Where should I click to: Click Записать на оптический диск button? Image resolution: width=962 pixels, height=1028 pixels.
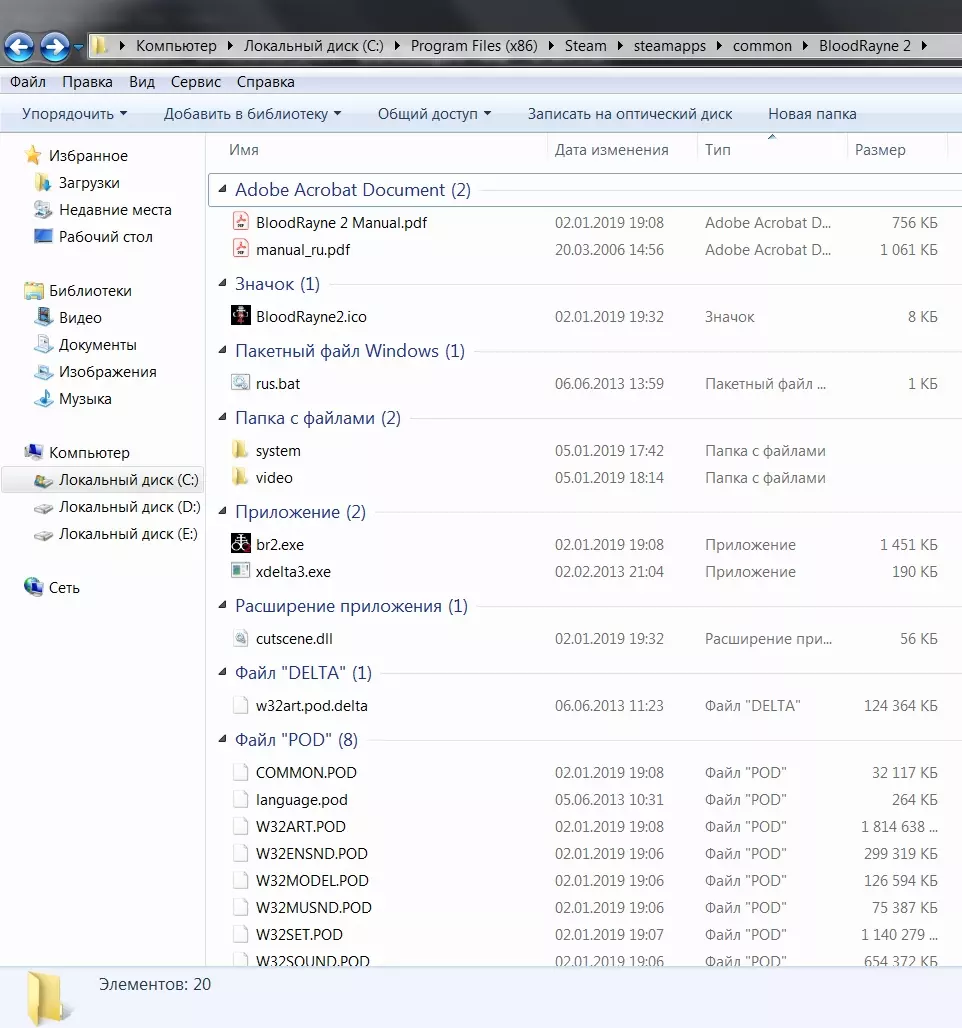[629, 114]
